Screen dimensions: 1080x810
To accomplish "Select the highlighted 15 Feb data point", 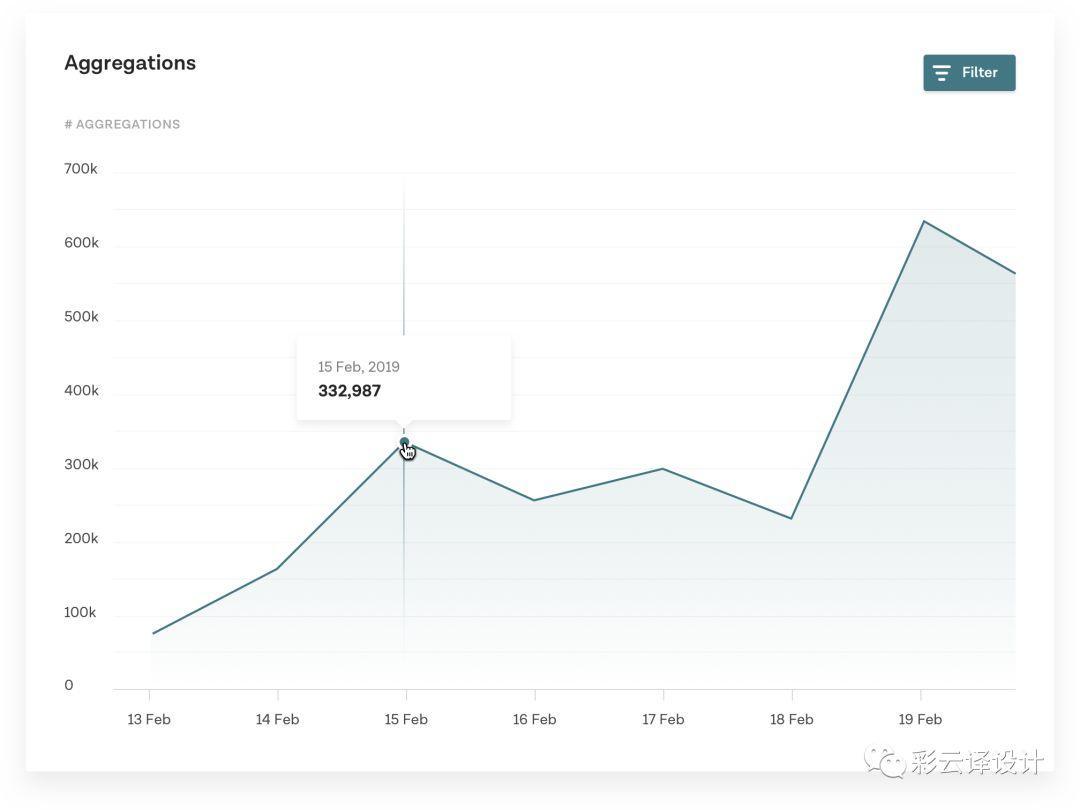I will [405, 442].
